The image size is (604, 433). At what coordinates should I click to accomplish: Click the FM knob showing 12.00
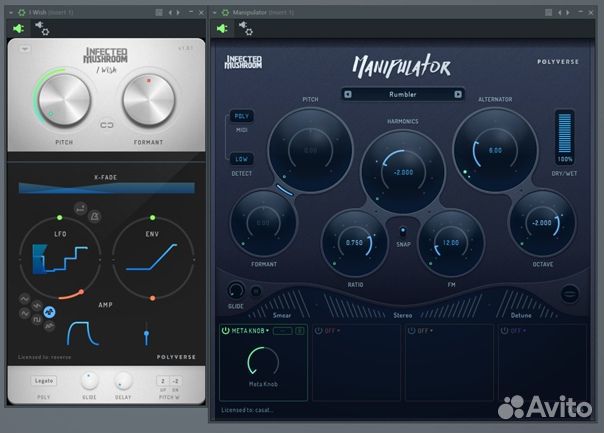(451, 243)
